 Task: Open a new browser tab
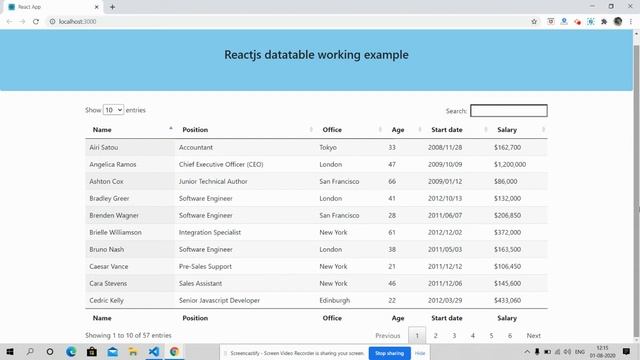click(x=112, y=7)
